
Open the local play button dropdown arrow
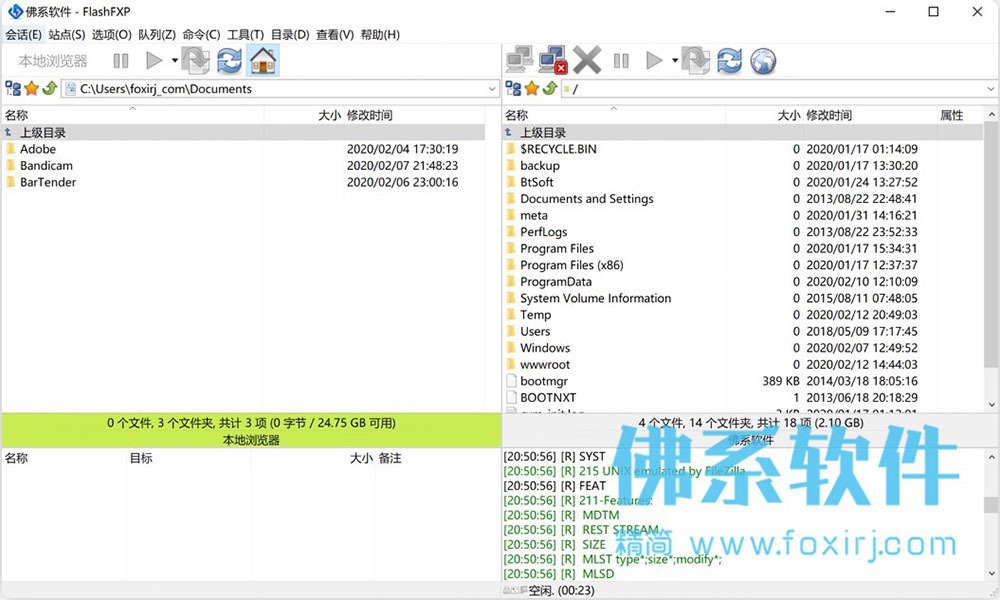pyautogui.click(x=174, y=61)
